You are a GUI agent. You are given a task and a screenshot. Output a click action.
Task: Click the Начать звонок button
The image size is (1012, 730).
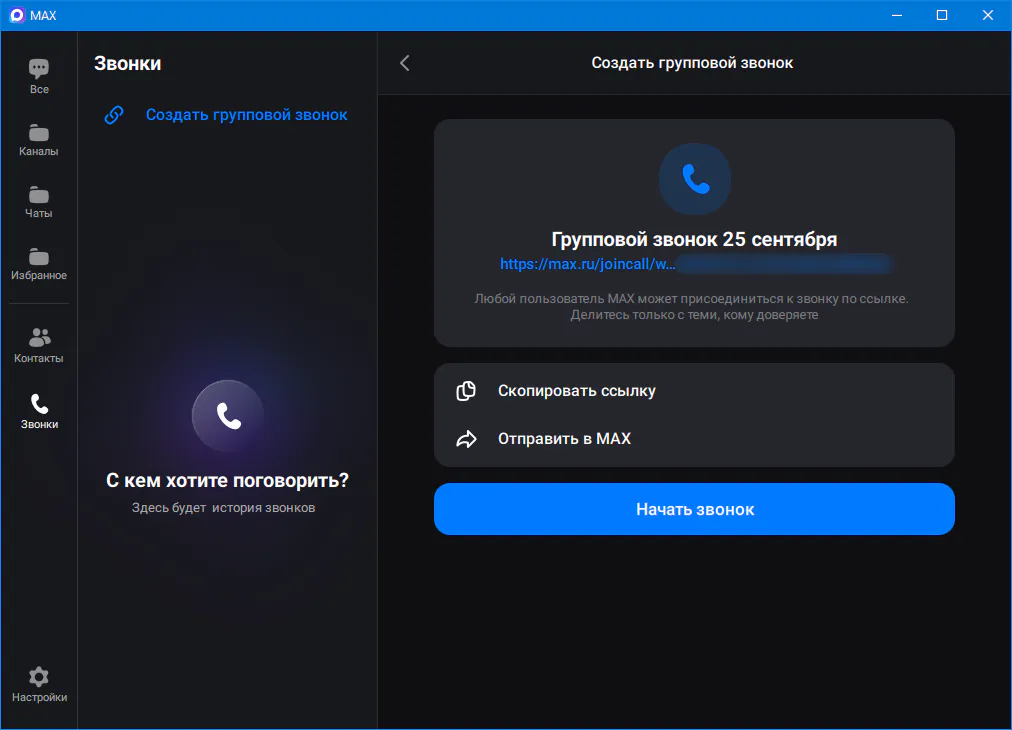694,509
